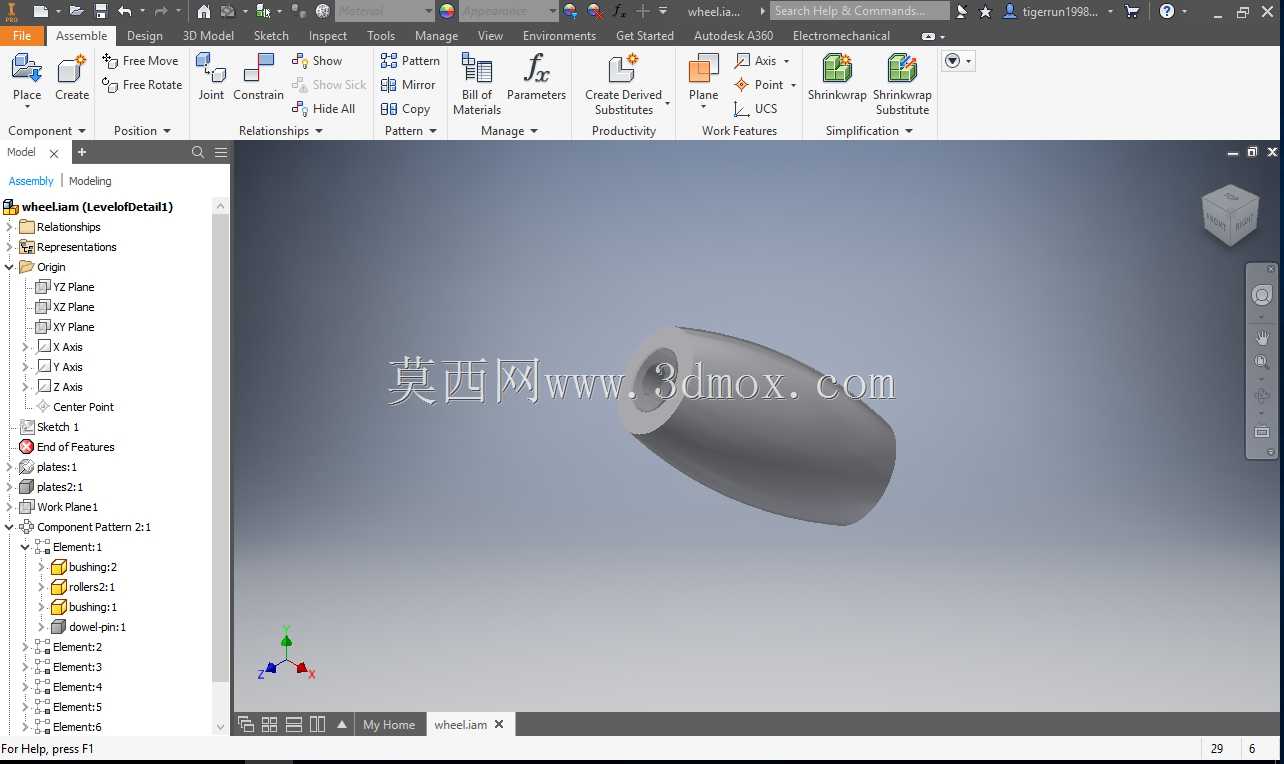This screenshot has height=764, width=1284.
Task: Save the document from quick access toolbar
Action: coord(101,11)
